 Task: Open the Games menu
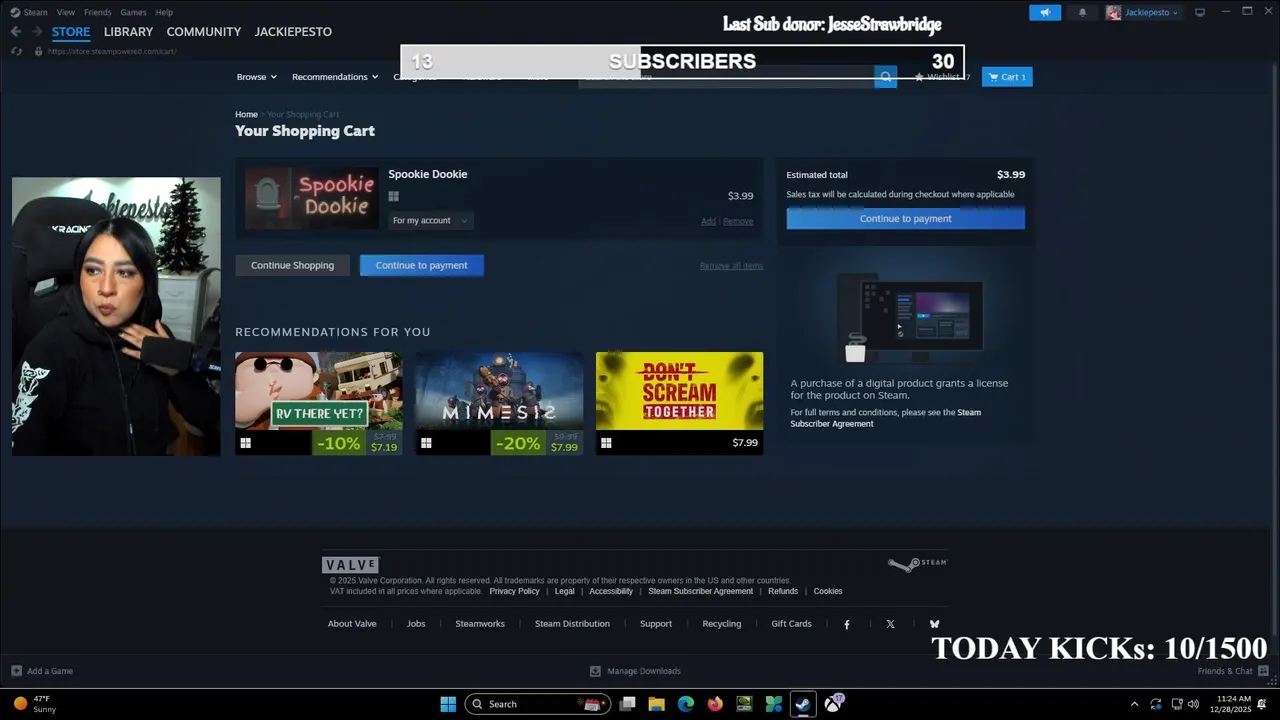[x=133, y=12]
